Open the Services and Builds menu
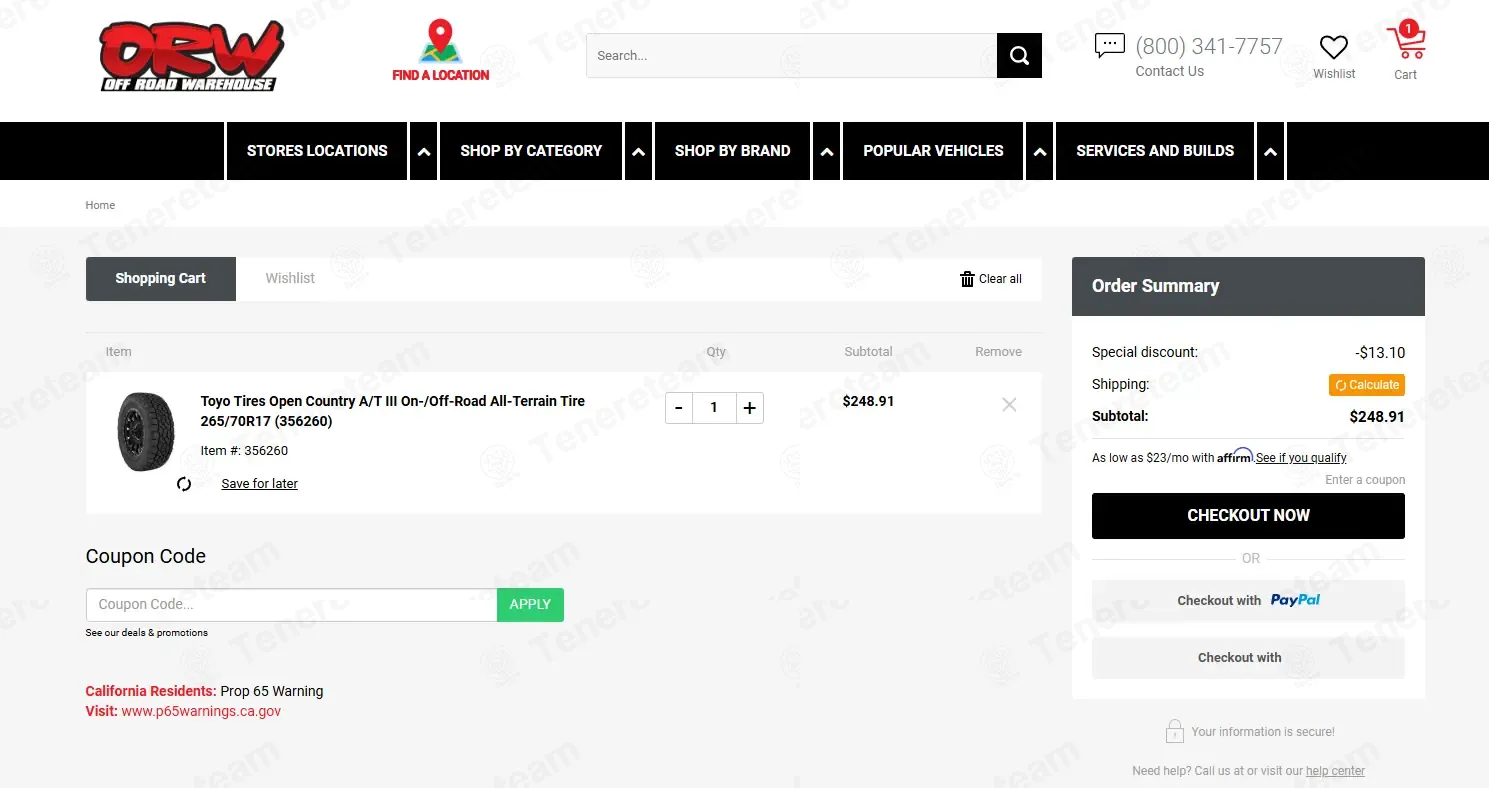The image size is (1489, 788). point(1155,151)
